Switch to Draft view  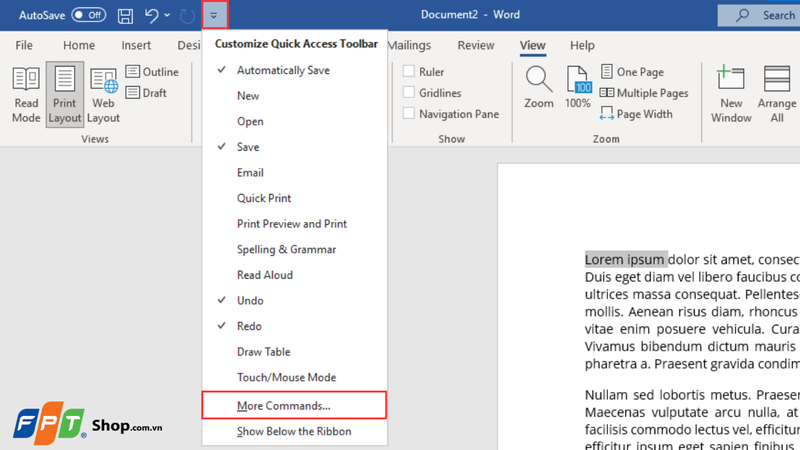click(x=146, y=93)
